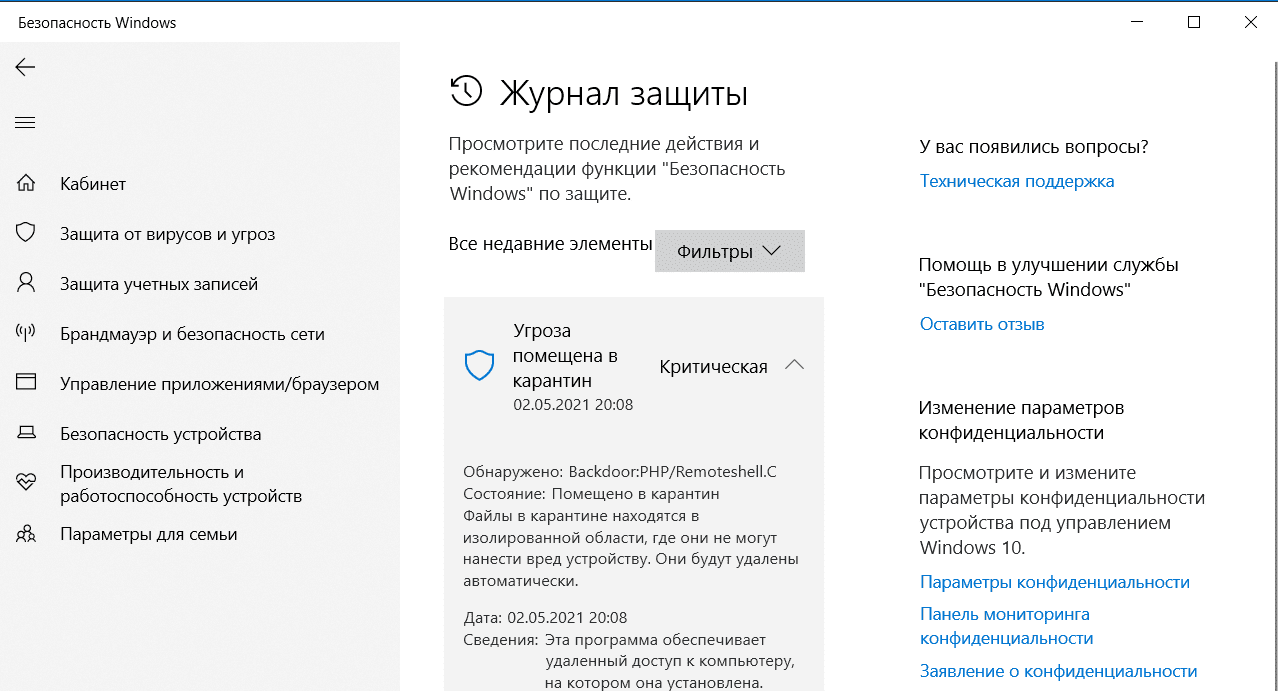Click the account protection person icon

pyautogui.click(x=26, y=284)
